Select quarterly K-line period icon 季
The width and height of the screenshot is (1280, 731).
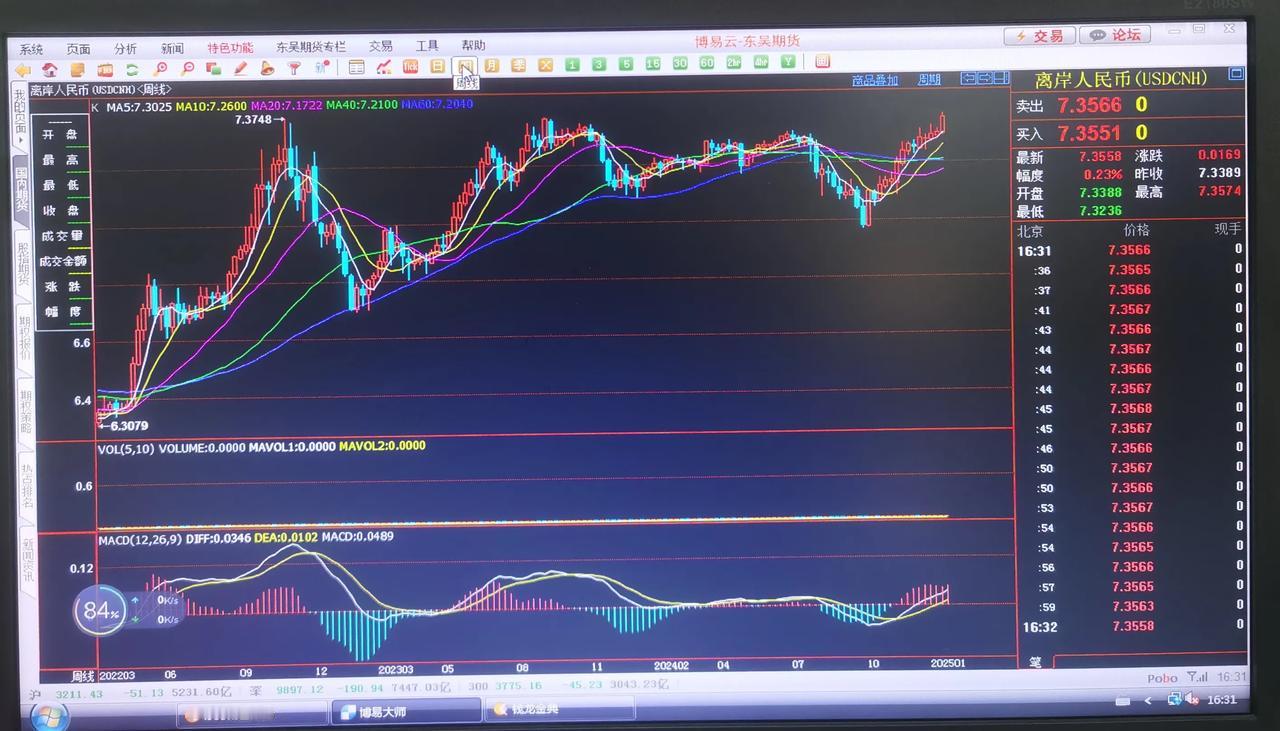[518, 66]
